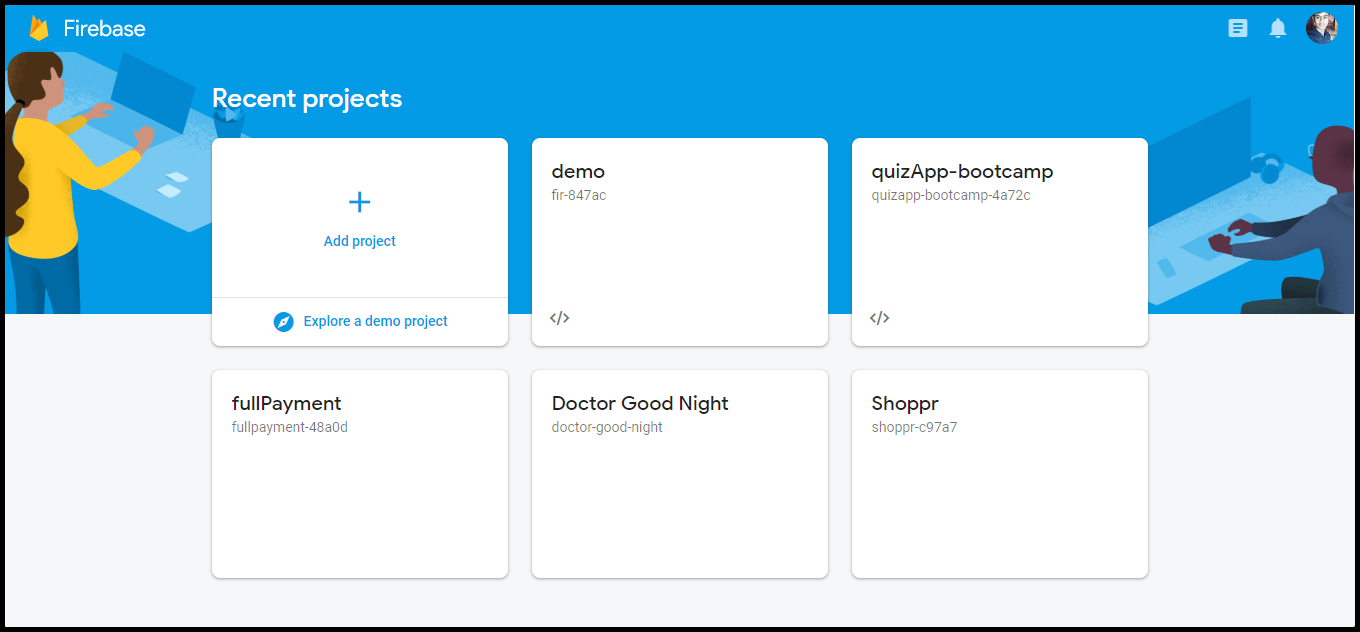Open the user account avatar
Screen dimensions: 1360x632
(x=1322, y=28)
